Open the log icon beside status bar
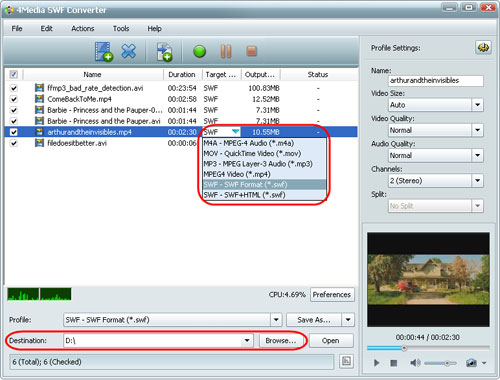 point(346,361)
